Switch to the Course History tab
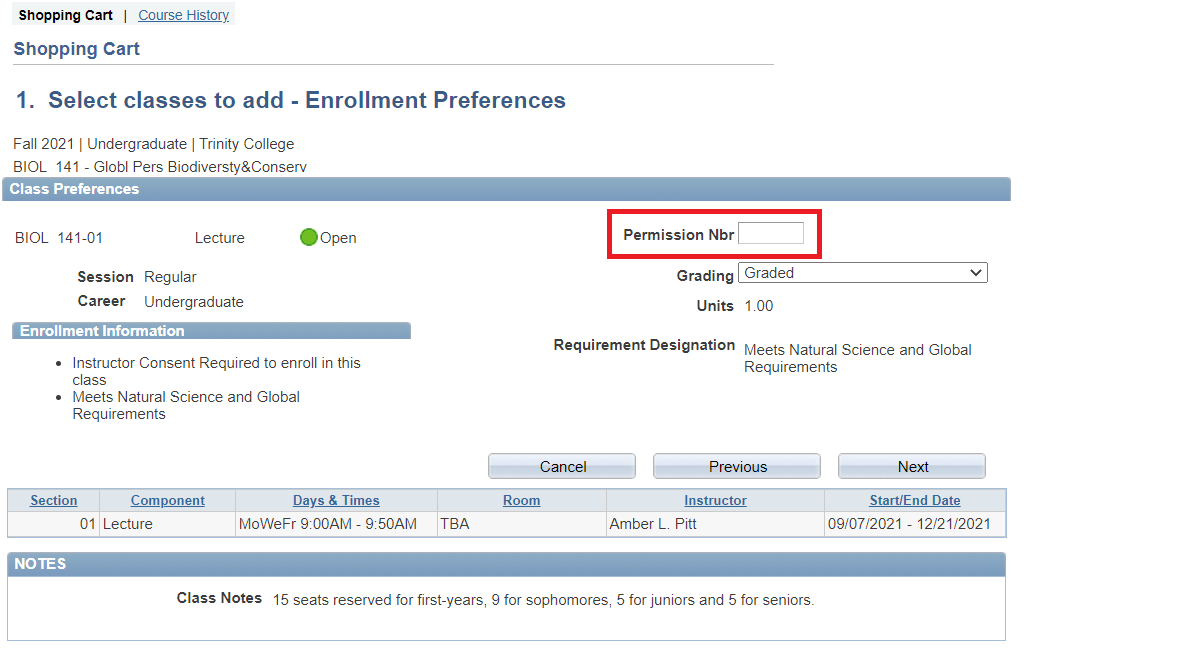Image resolution: width=1184 pixels, height=650 pixels. point(183,14)
